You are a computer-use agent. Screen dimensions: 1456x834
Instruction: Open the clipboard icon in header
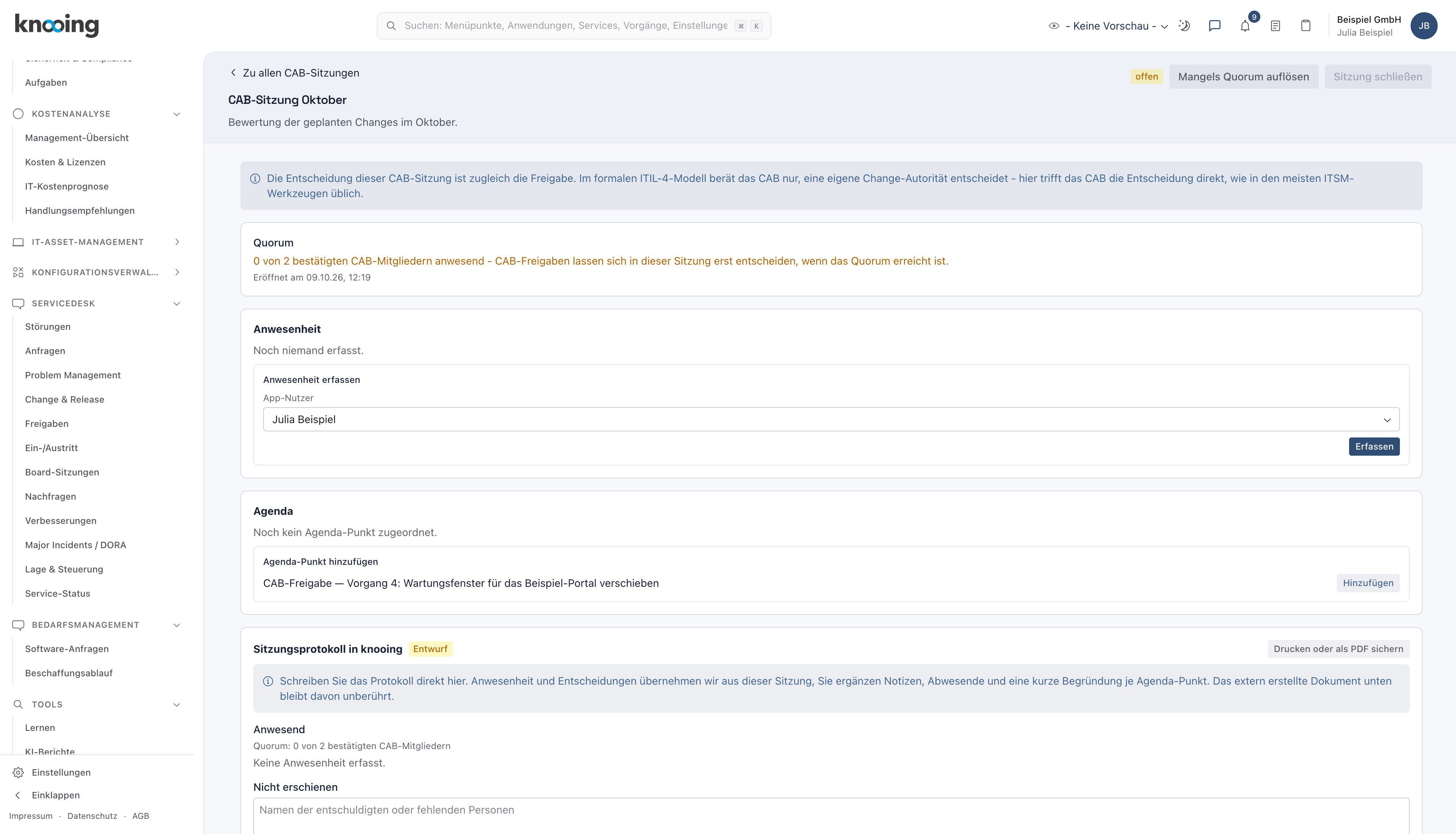tap(1306, 26)
